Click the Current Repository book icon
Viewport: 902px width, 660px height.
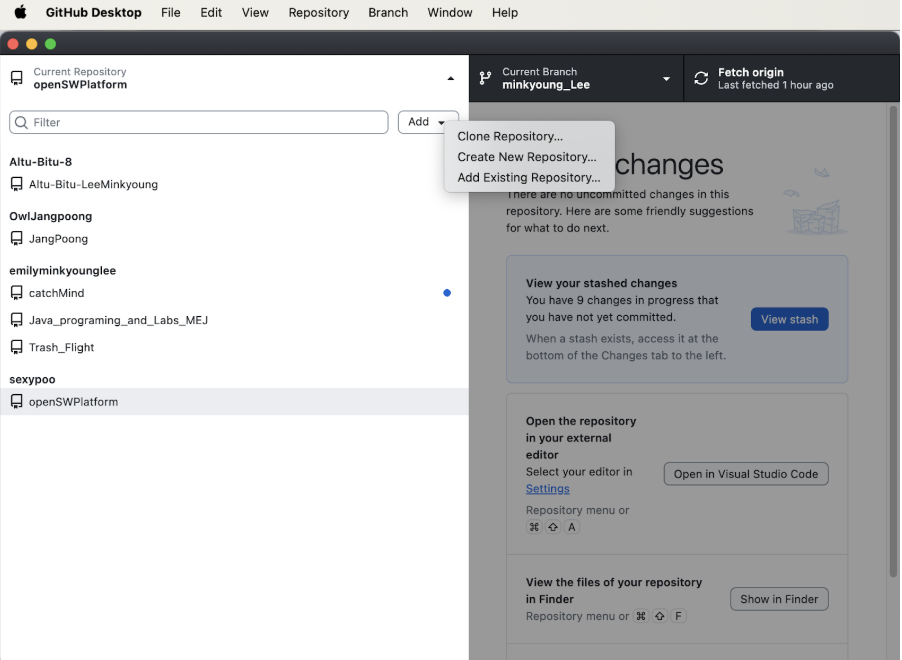(x=17, y=78)
